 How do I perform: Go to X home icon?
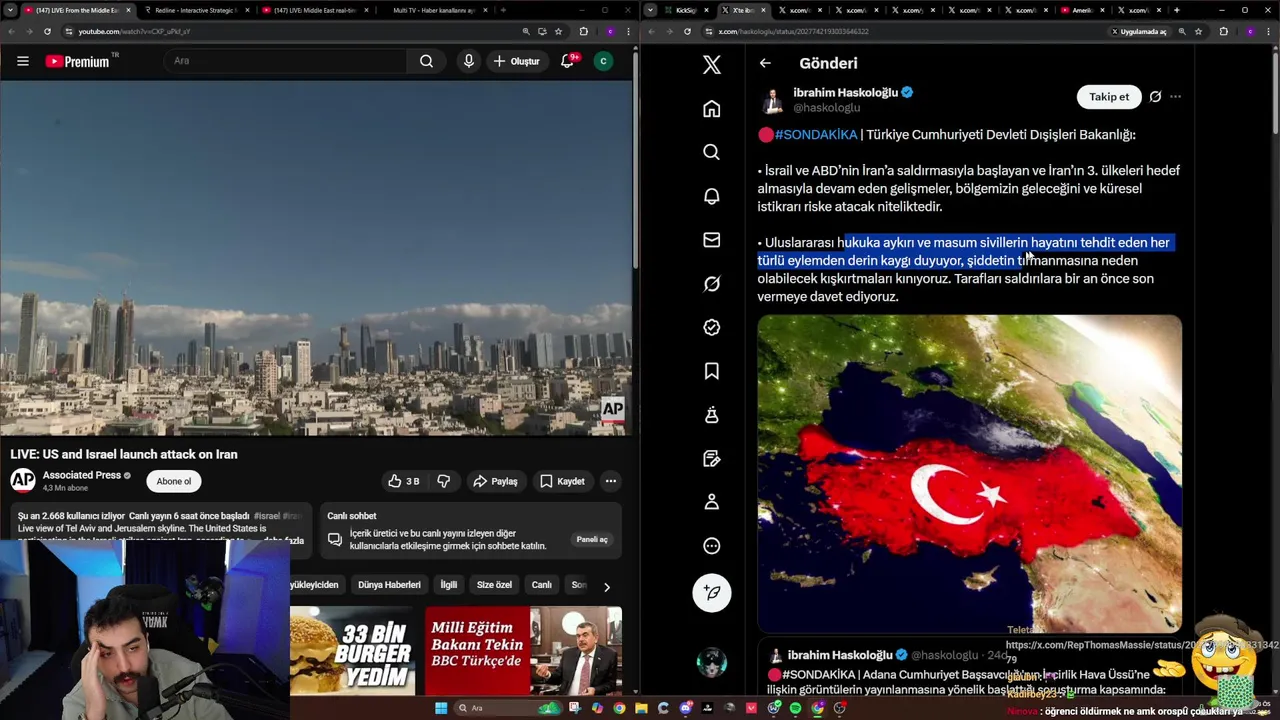coord(711,108)
